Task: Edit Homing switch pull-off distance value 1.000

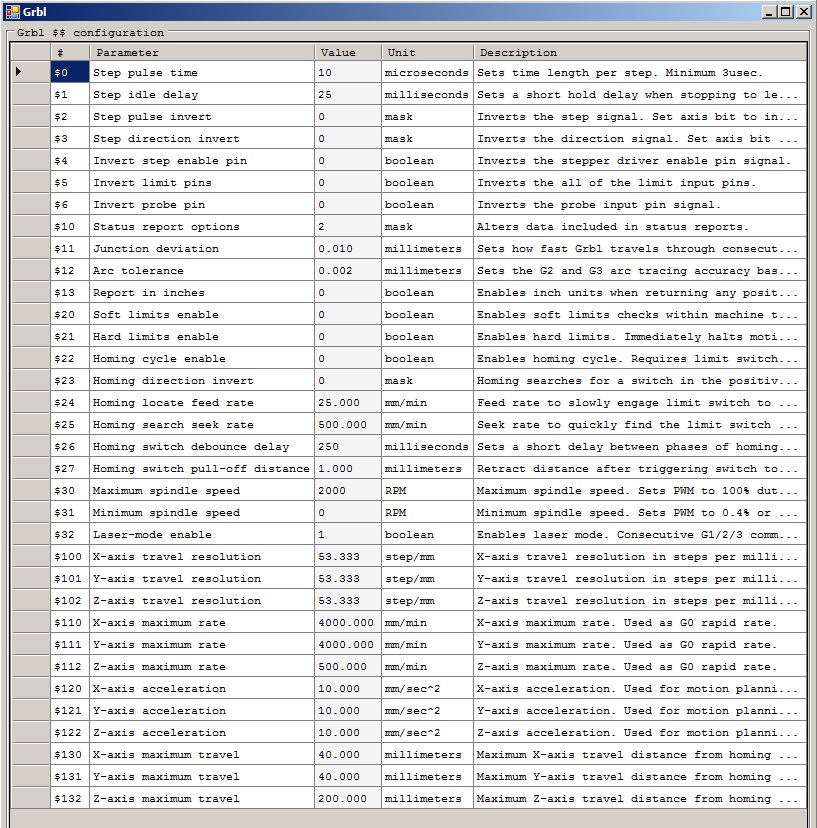Action: [349, 469]
